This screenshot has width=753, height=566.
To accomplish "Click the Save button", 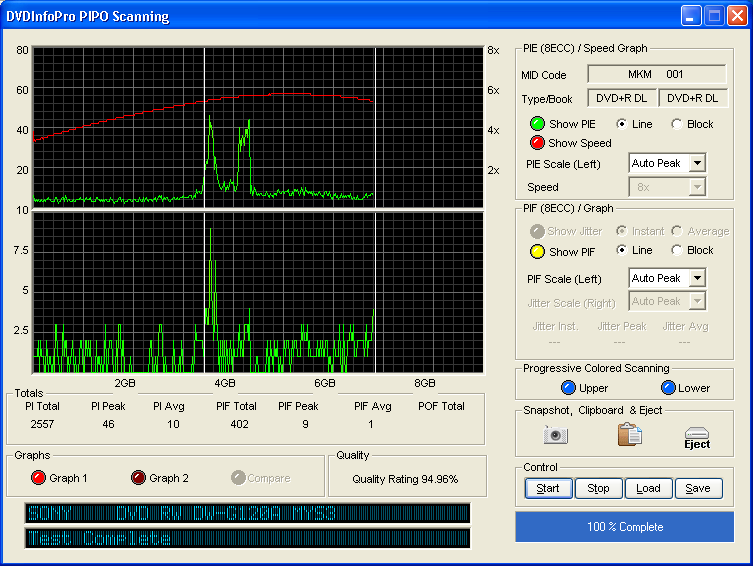I will (x=698, y=489).
